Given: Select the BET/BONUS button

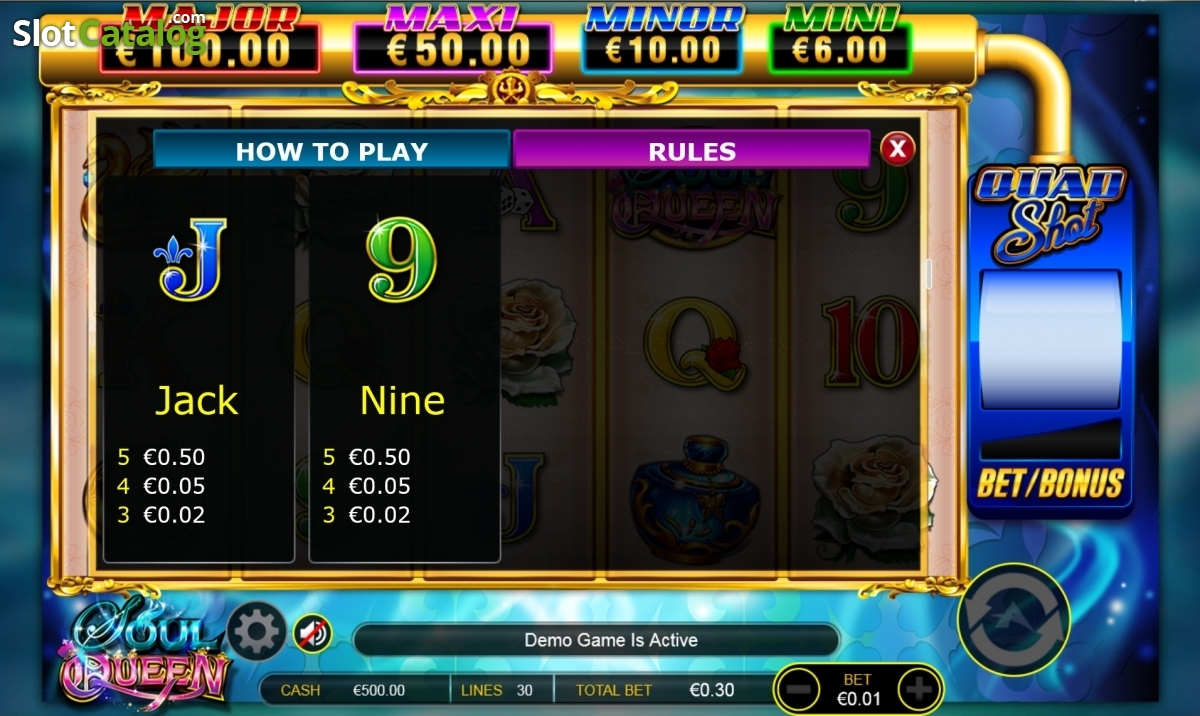Looking at the screenshot, I should 1050,484.
